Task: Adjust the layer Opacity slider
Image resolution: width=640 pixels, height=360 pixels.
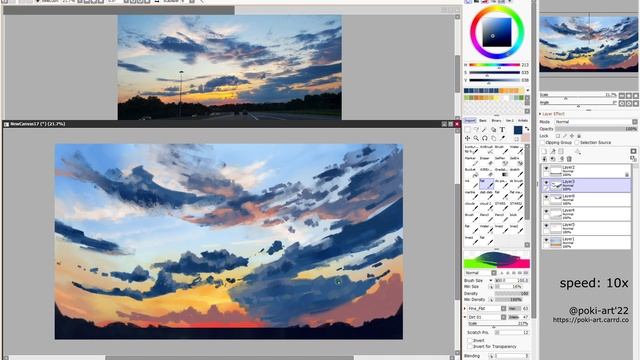Action: 596,129
